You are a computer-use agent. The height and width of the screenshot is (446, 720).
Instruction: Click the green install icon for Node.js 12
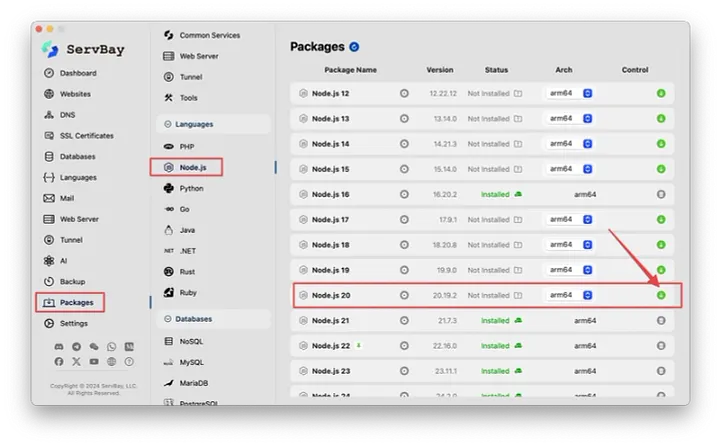[660, 93]
